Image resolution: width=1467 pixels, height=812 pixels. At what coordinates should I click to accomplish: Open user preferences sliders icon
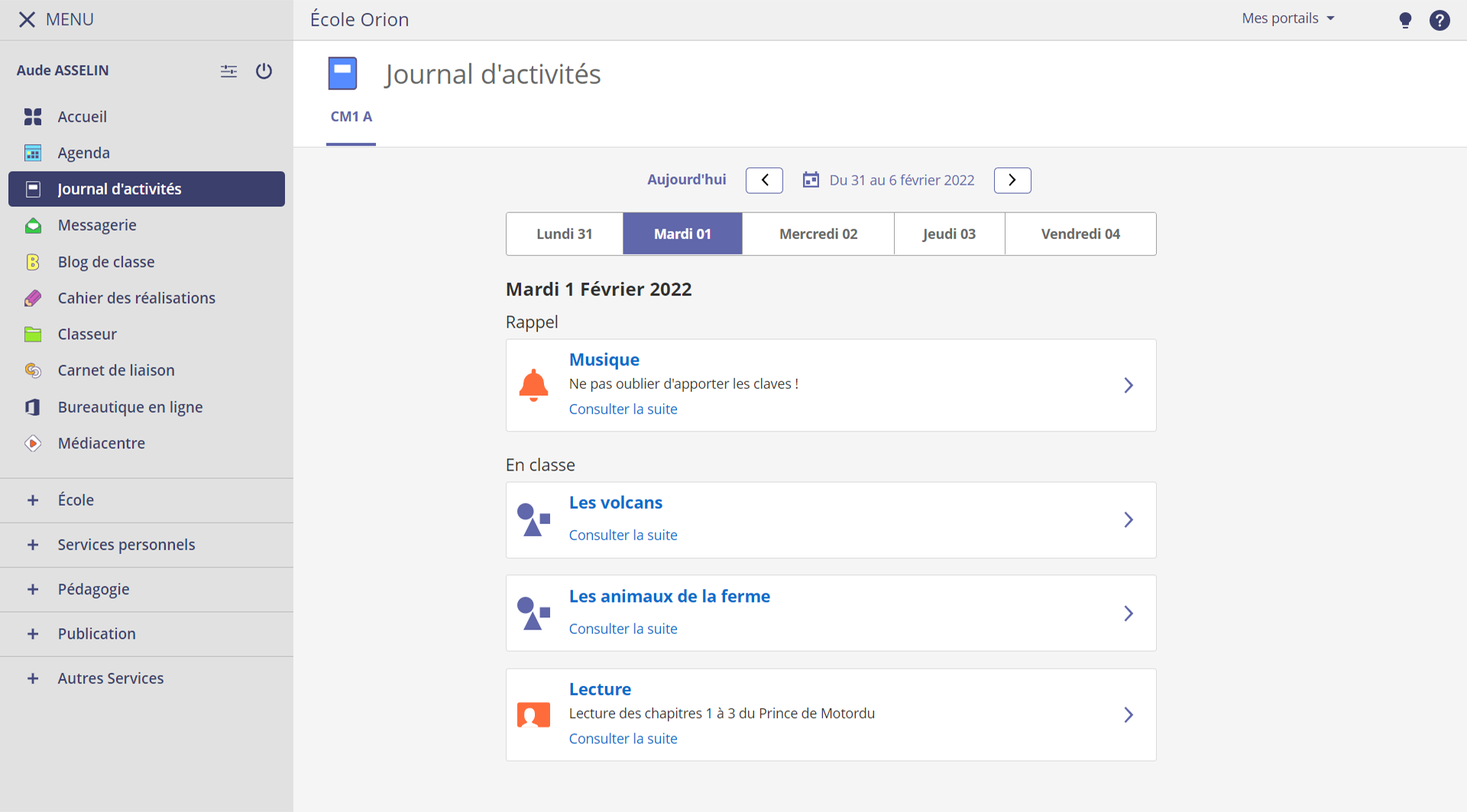coord(228,71)
